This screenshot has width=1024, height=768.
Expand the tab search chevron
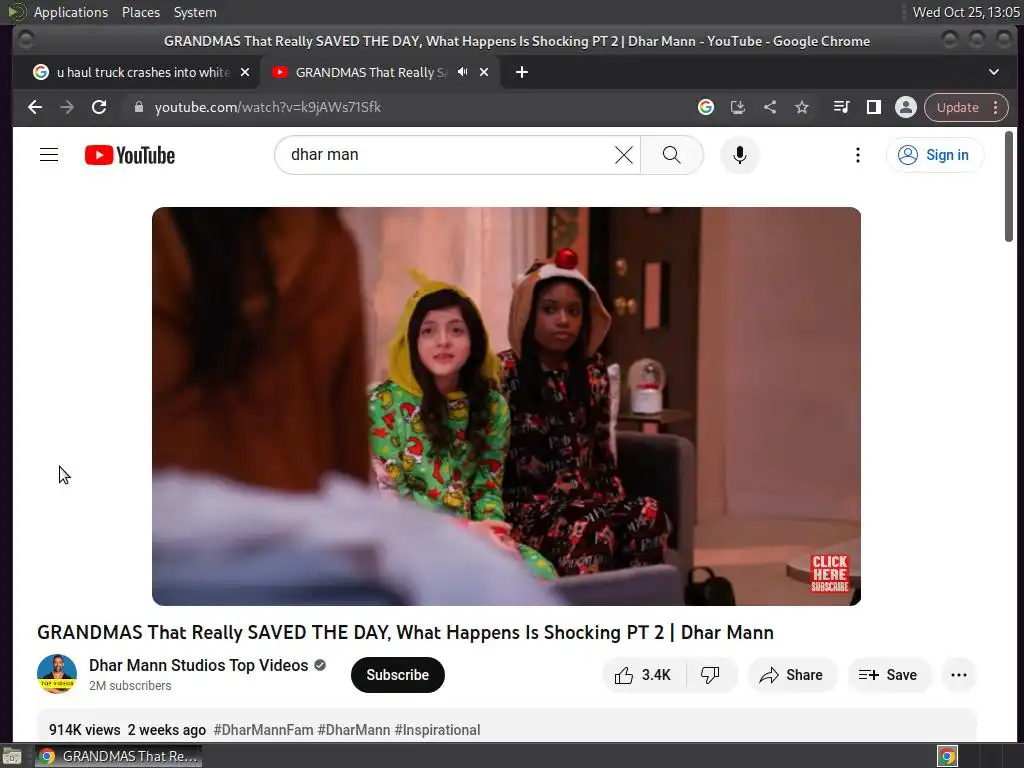point(993,72)
